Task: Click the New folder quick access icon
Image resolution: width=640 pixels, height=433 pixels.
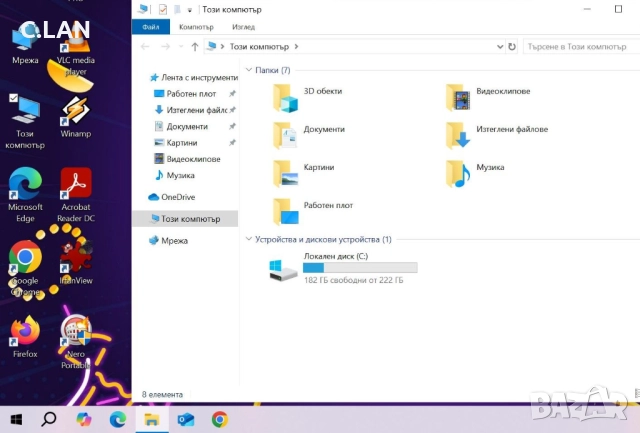Action: click(x=177, y=9)
